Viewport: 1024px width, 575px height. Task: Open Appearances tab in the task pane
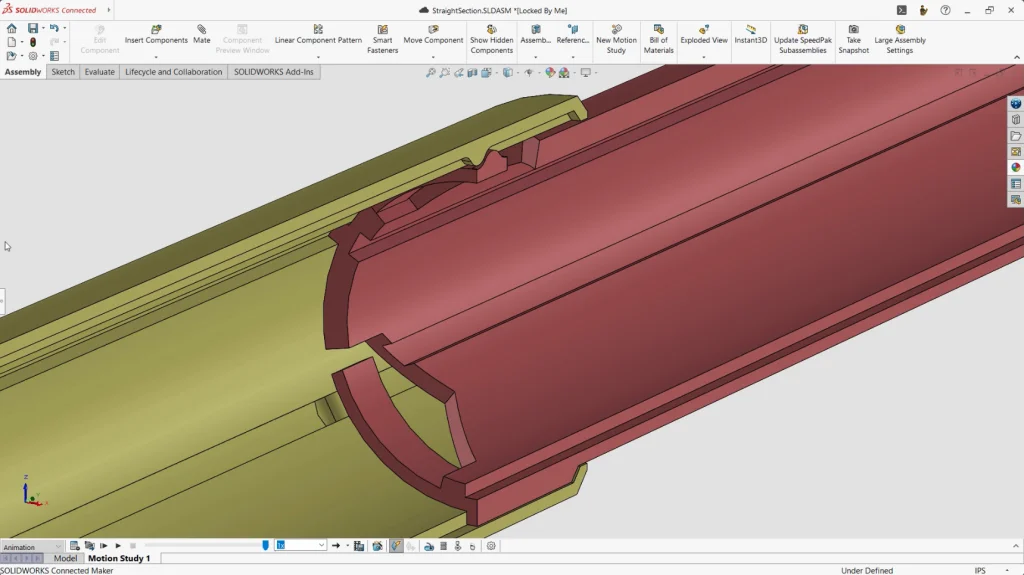coord(1016,168)
